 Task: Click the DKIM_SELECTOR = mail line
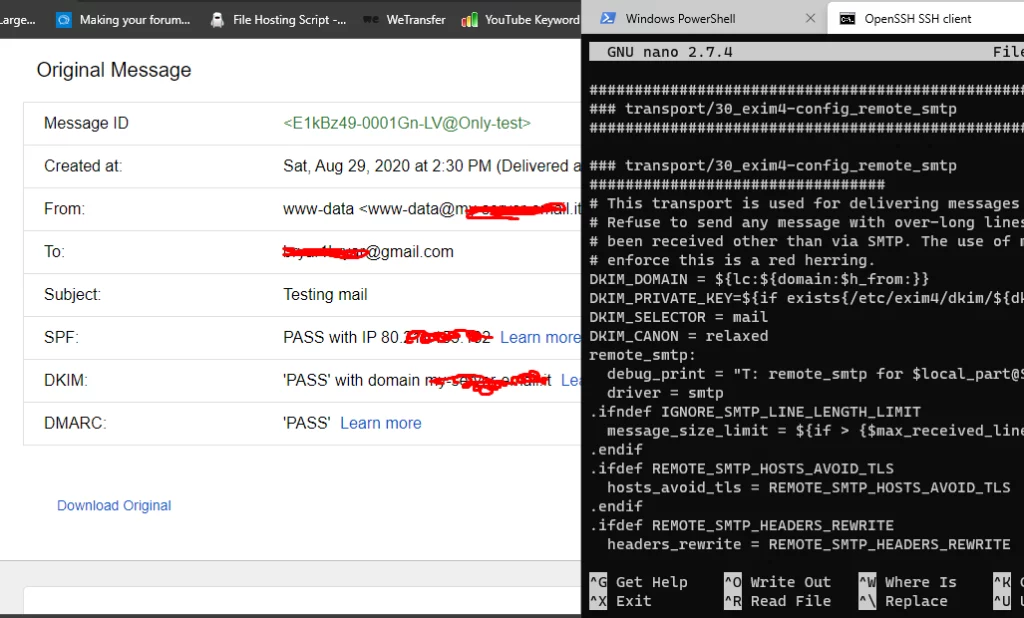point(679,317)
